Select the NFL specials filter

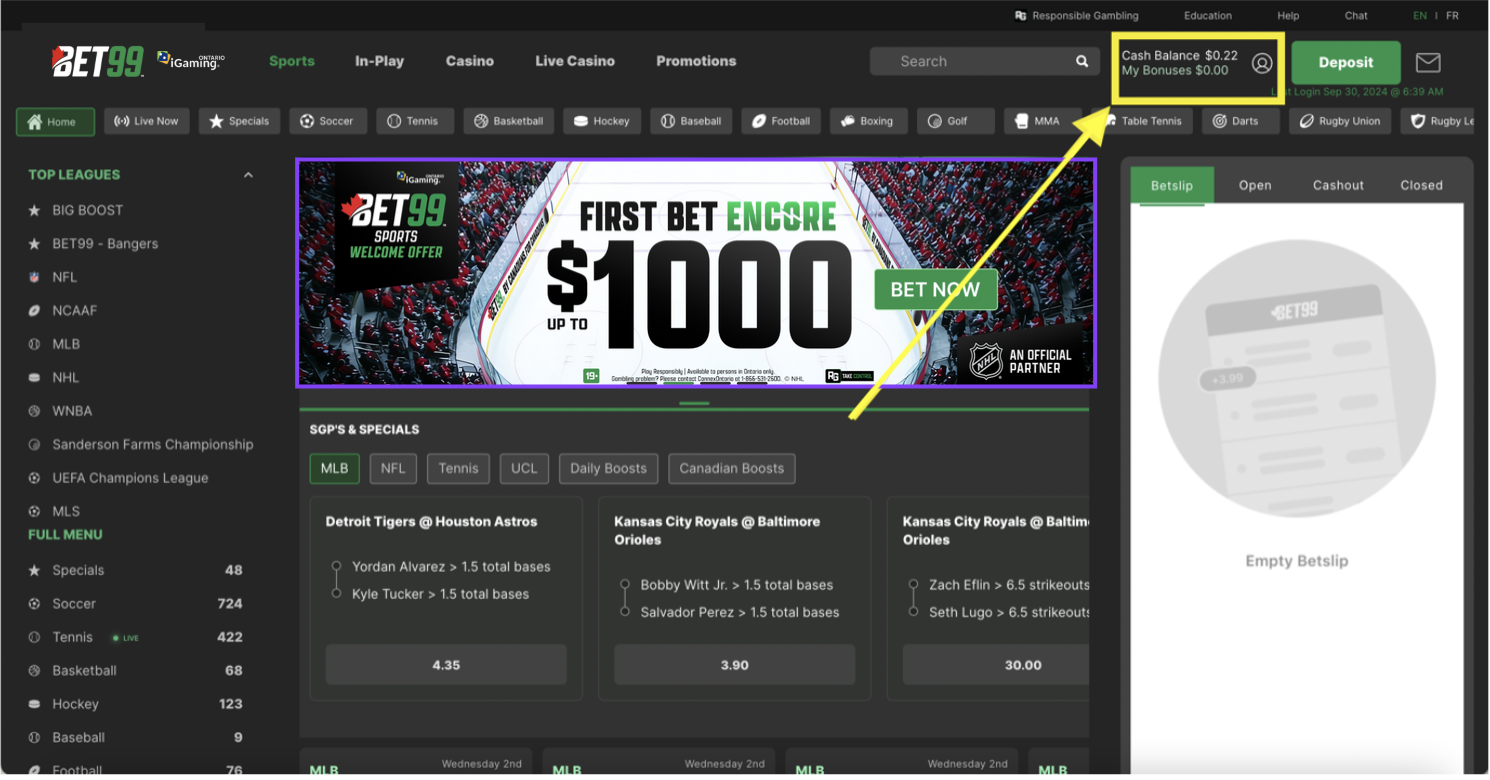(x=393, y=468)
